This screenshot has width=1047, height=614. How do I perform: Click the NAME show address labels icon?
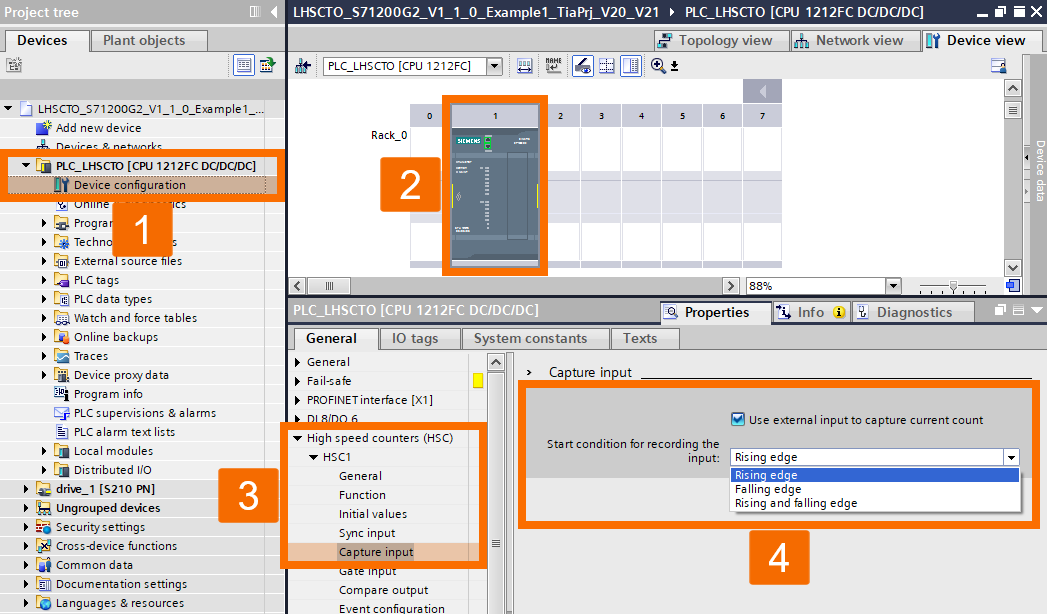(x=554, y=65)
